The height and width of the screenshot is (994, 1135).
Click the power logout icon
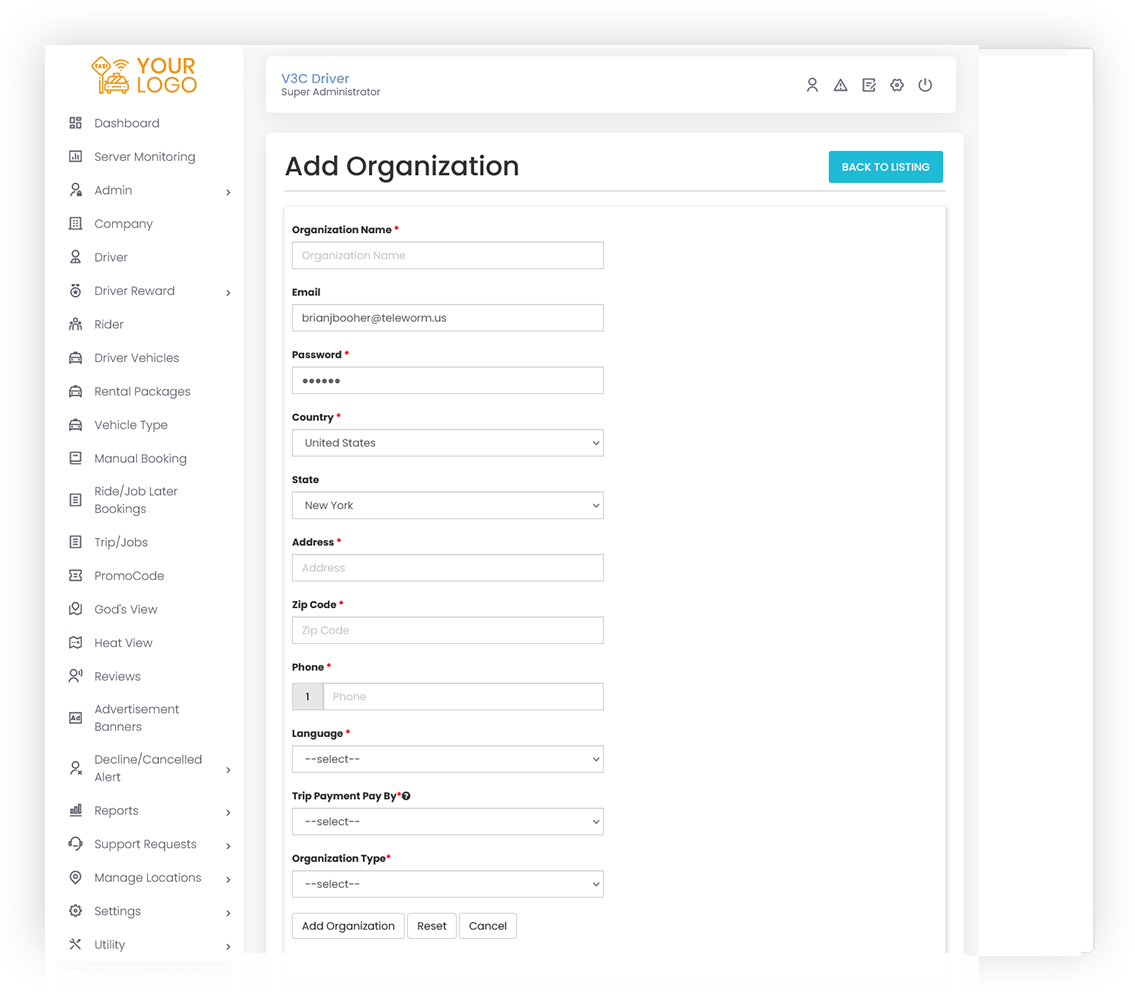925,85
